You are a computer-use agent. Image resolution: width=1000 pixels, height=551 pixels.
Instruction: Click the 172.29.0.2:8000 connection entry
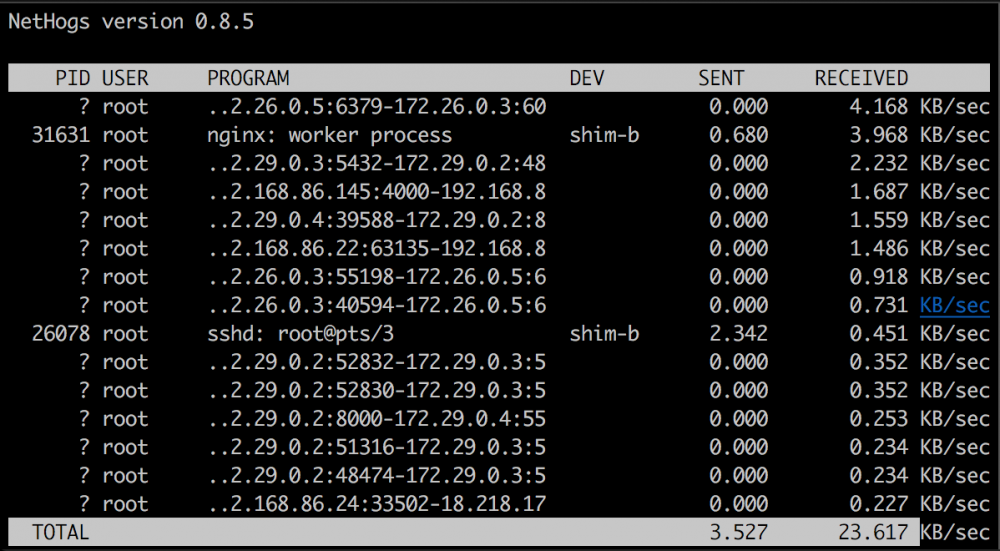377,419
